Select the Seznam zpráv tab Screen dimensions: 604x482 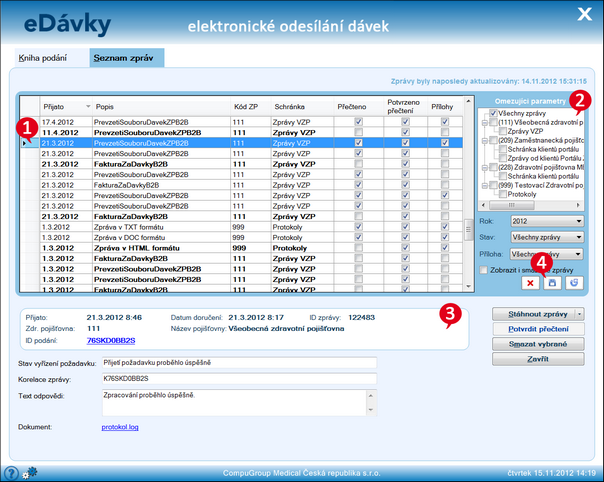coord(127,58)
